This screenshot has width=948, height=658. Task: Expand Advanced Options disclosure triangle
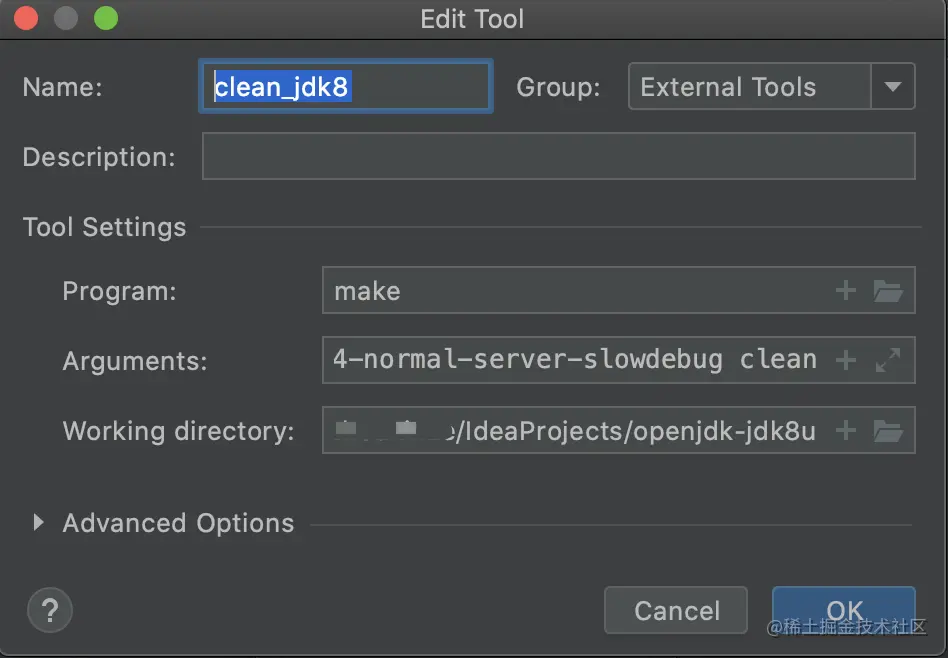click(39, 523)
